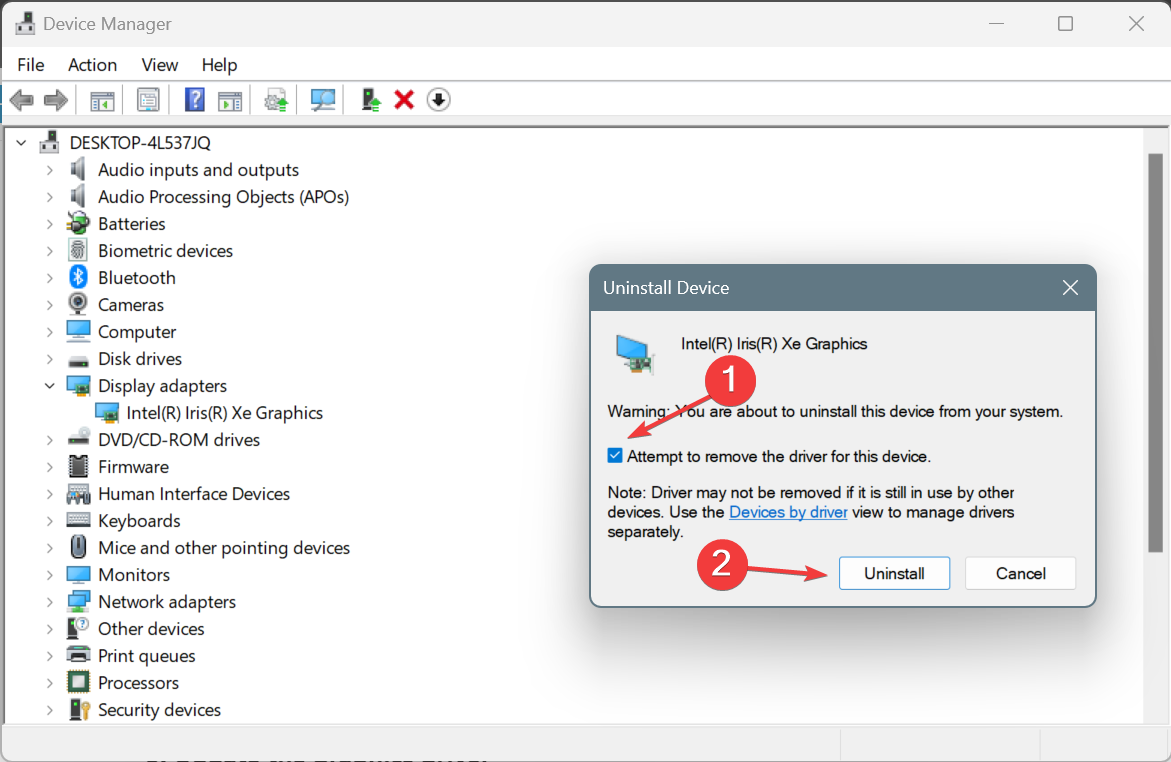Click the Batteries category icon

78,223
